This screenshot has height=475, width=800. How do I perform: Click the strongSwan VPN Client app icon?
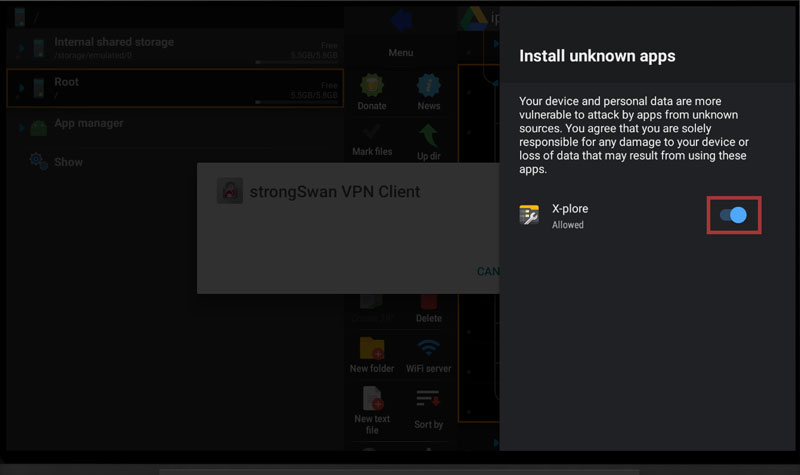pos(231,191)
